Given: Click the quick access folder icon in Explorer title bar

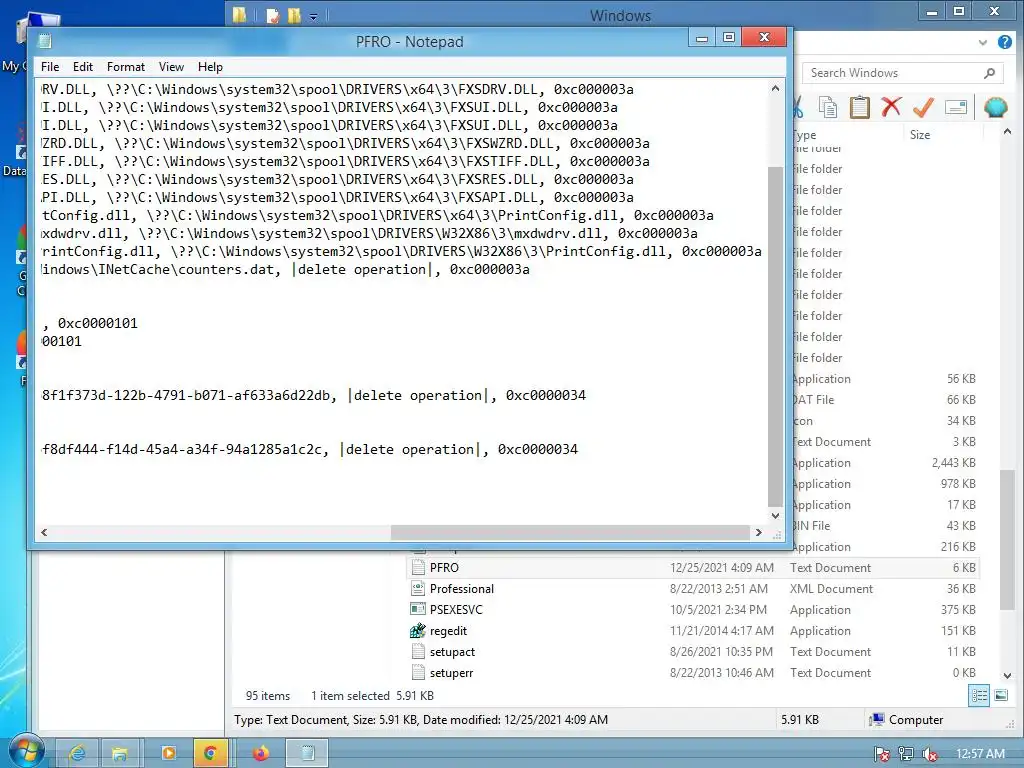Looking at the screenshot, I should click(x=240, y=15).
